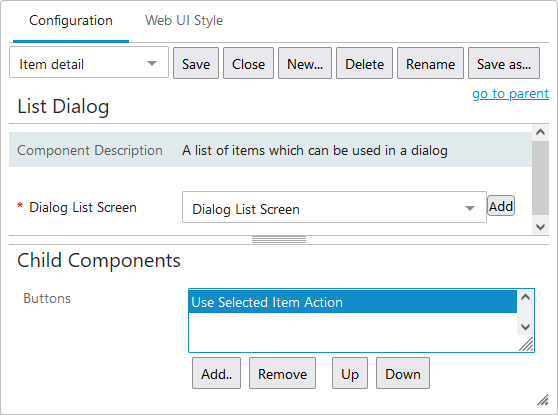This screenshot has height=415, width=558.
Task: Click the Save button
Action: click(x=196, y=63)
